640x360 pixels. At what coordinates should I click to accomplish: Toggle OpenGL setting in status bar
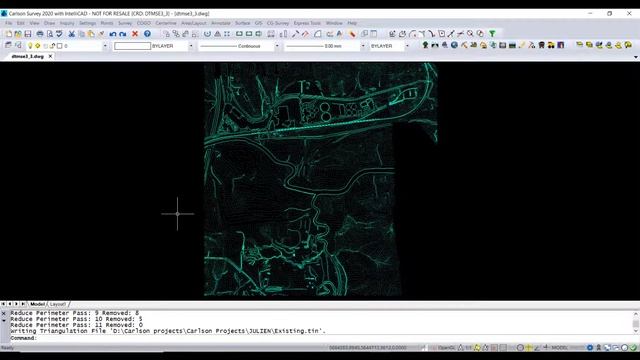[x=446, y=348]
